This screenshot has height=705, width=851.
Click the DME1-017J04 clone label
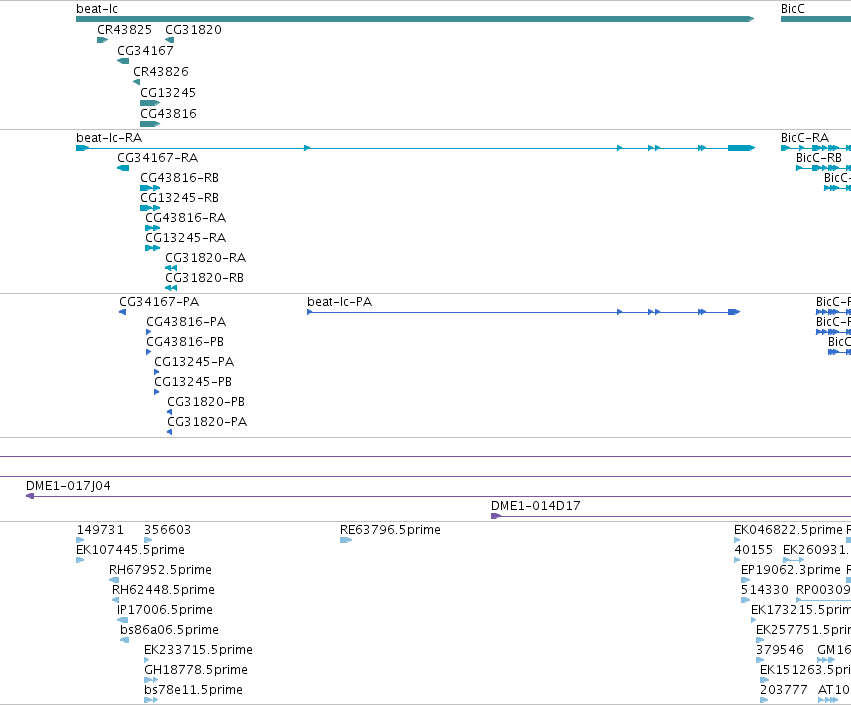(x=68, y=486)
